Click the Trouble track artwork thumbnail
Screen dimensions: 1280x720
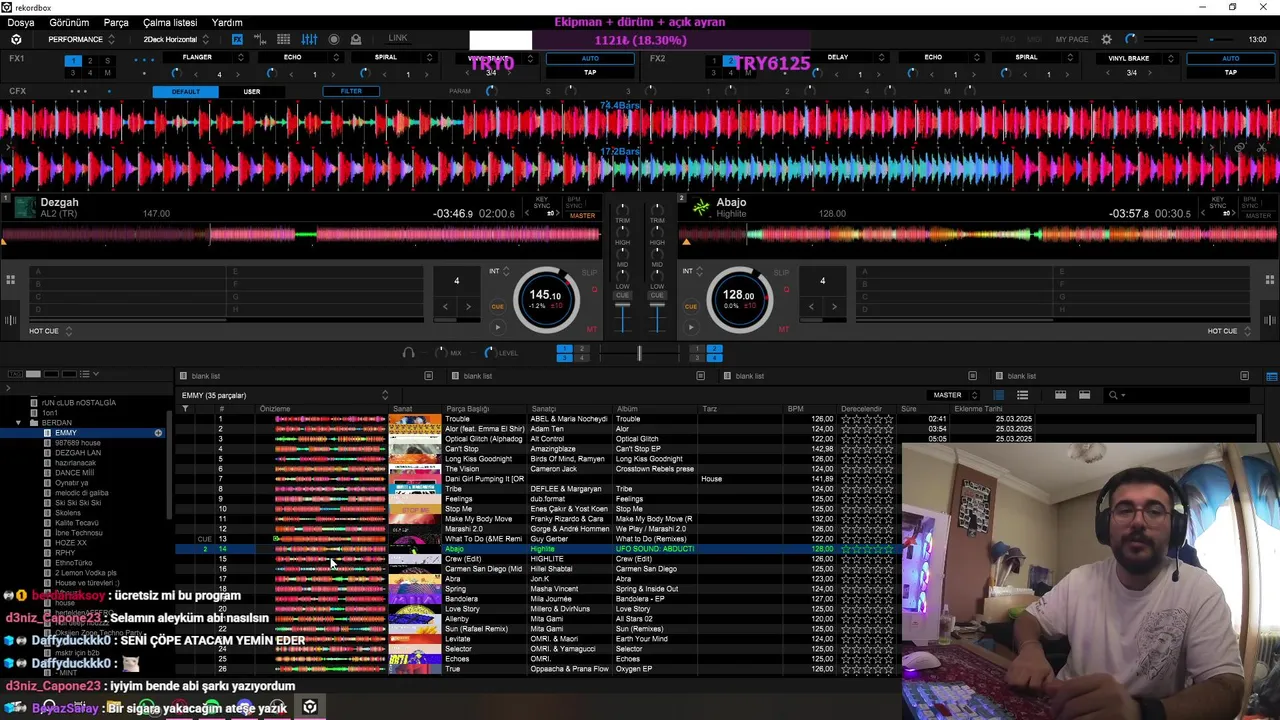(x=414, y=419)
